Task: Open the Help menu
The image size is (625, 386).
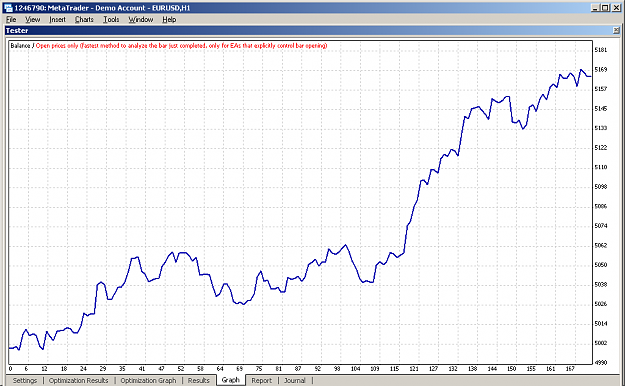Action: 169,20
